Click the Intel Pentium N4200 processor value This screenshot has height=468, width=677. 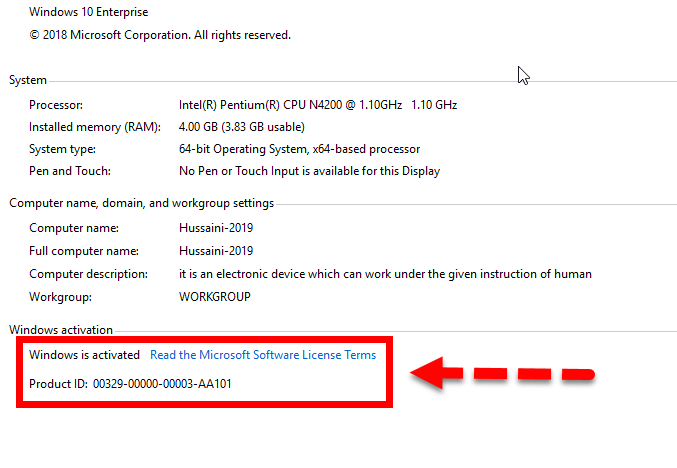317,105
